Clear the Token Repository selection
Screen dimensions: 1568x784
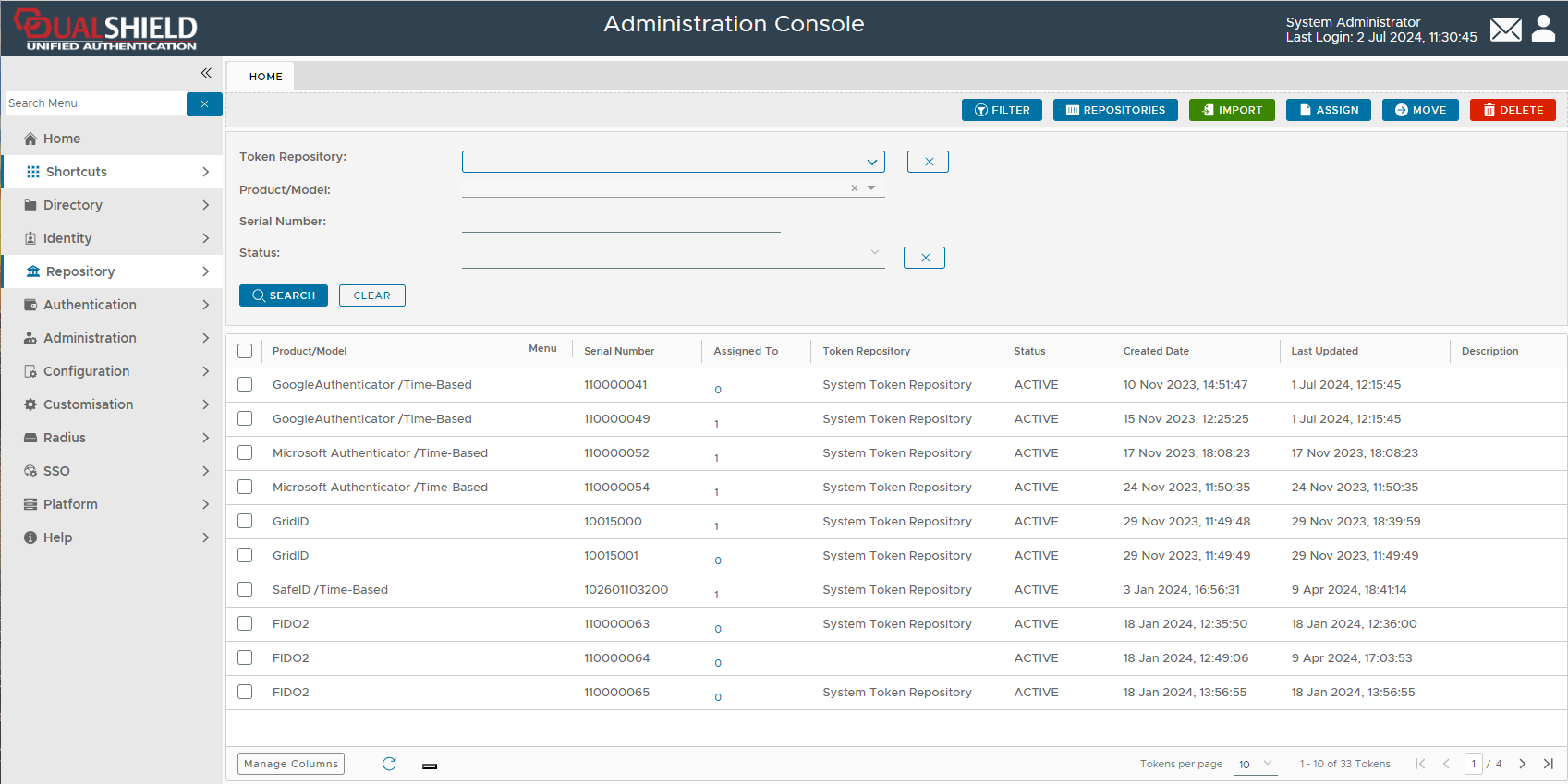928,162
